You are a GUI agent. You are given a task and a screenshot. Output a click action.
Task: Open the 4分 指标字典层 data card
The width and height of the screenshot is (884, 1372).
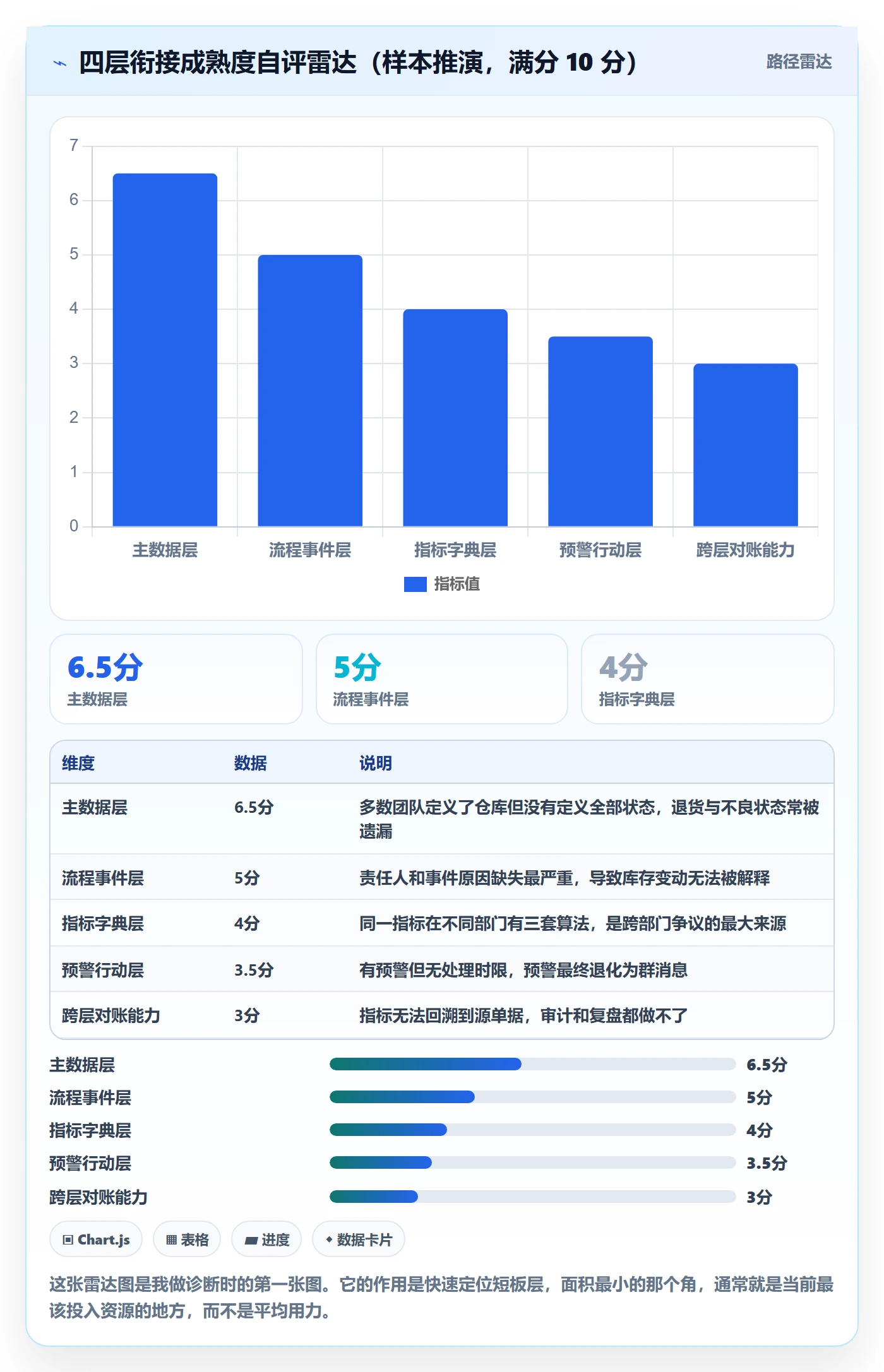pos(708,679)
